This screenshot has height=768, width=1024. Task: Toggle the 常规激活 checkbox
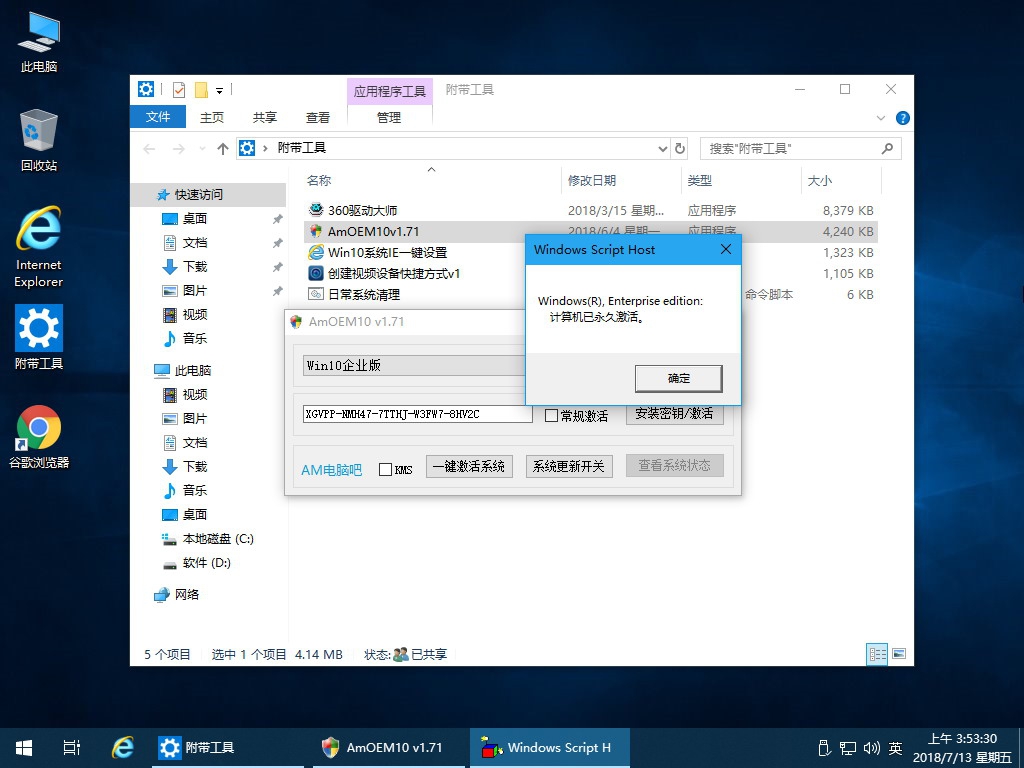[x=551, y=415]
